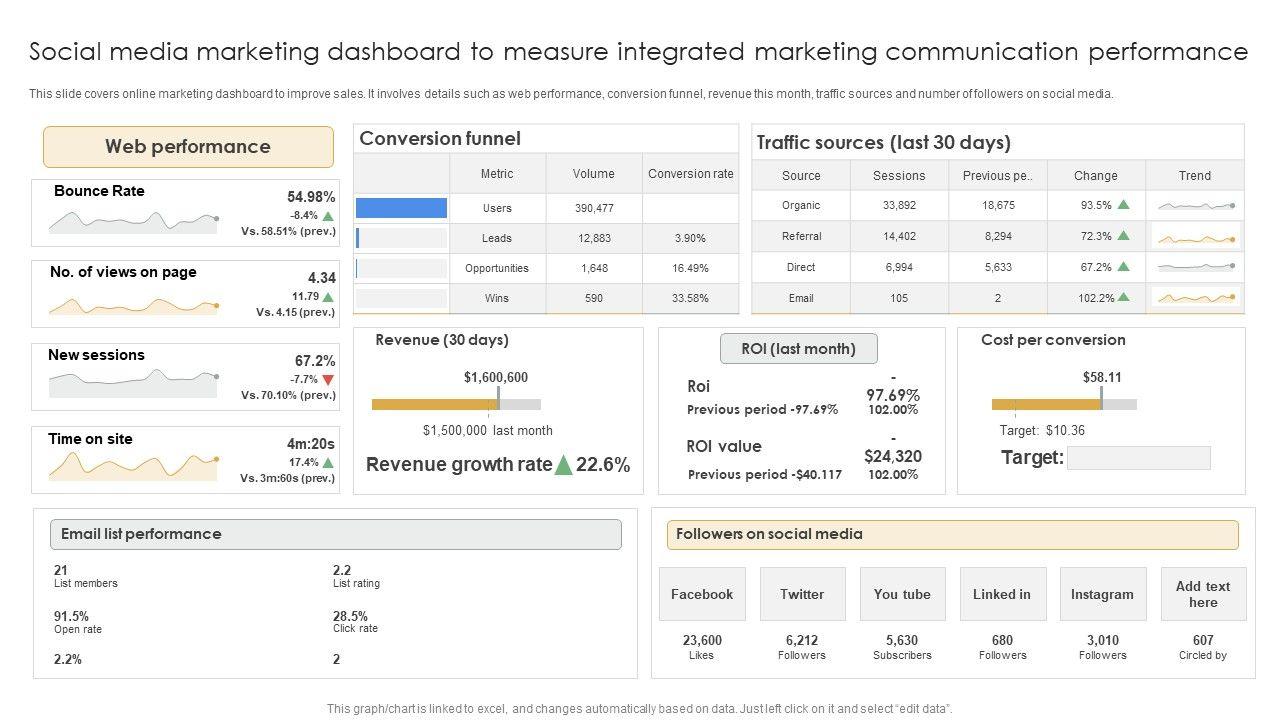Click the Revenue 30 days progress bar
Viewport: 1280px width, 720px height.
456,405
